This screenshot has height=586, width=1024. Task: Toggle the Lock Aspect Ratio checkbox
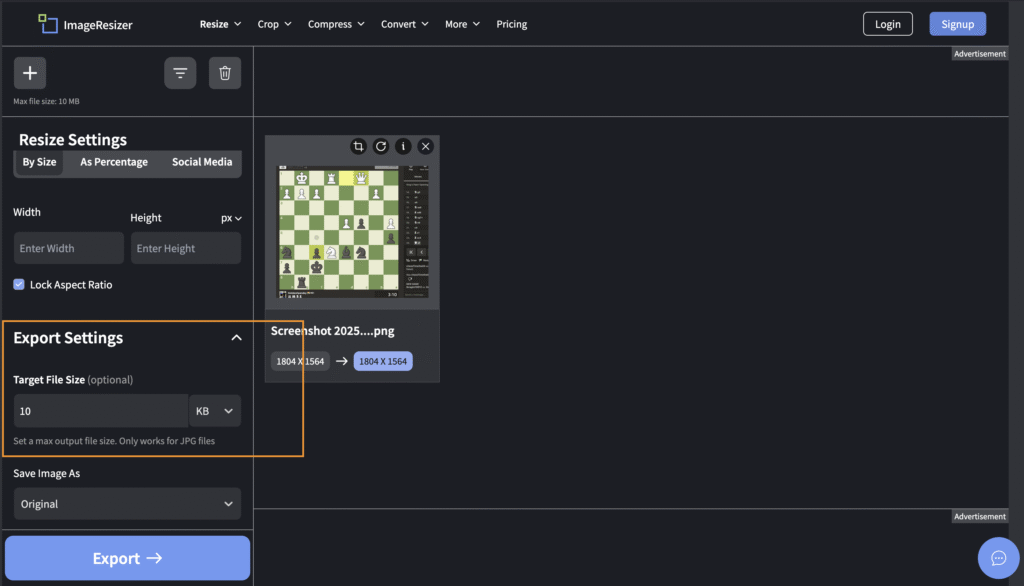coord(19,285)
